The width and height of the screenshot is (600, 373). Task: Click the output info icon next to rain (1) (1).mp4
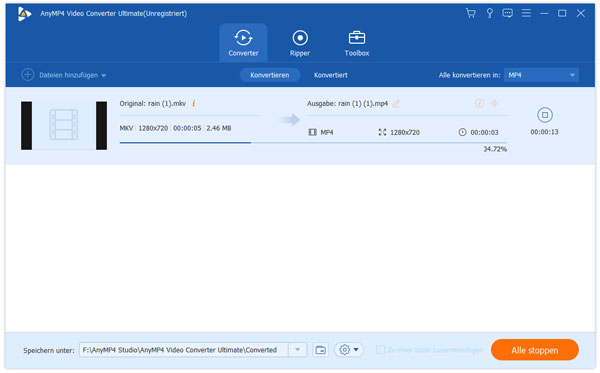pos(479,103)
